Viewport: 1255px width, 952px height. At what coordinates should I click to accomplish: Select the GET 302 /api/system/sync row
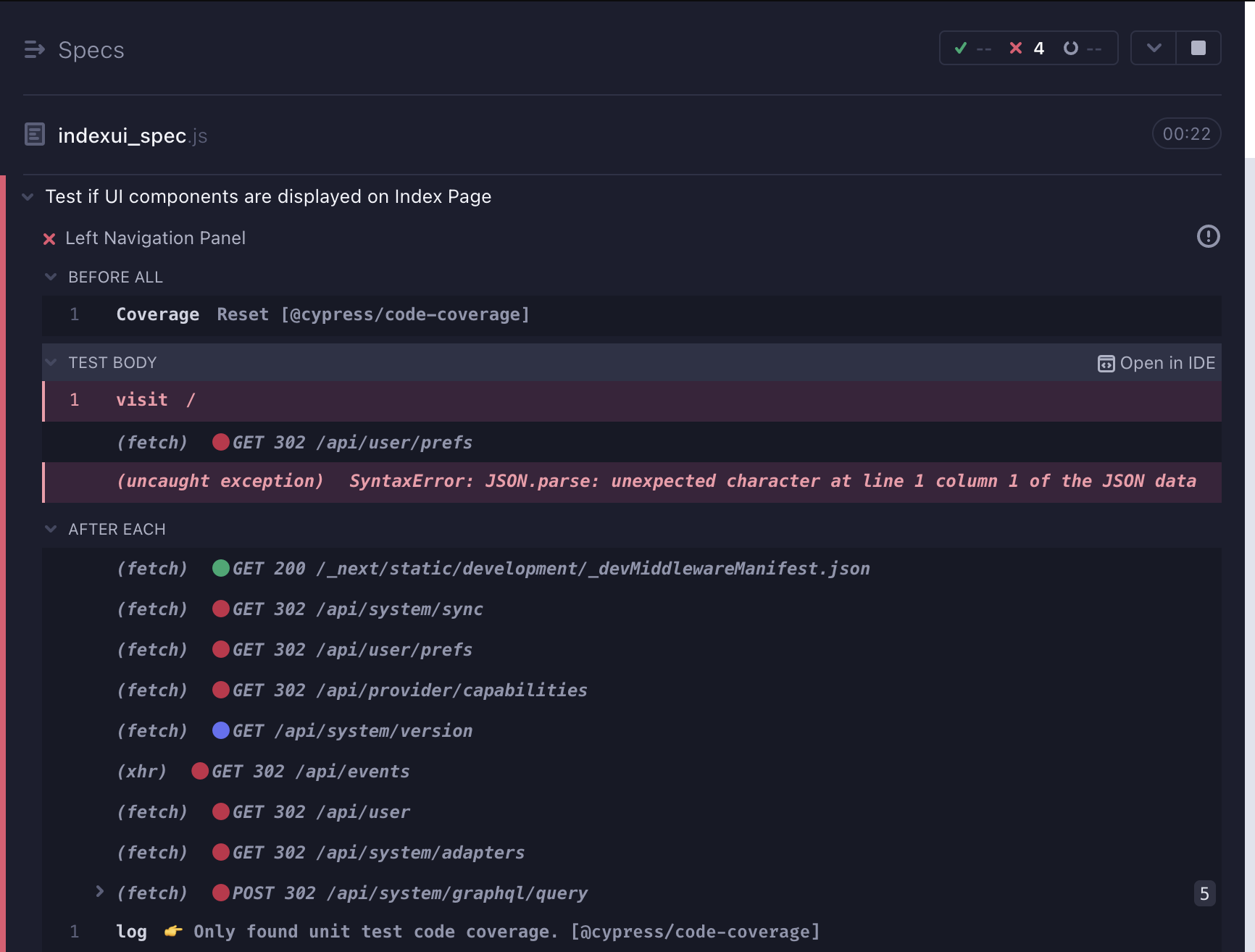click(x=632, y=609)
